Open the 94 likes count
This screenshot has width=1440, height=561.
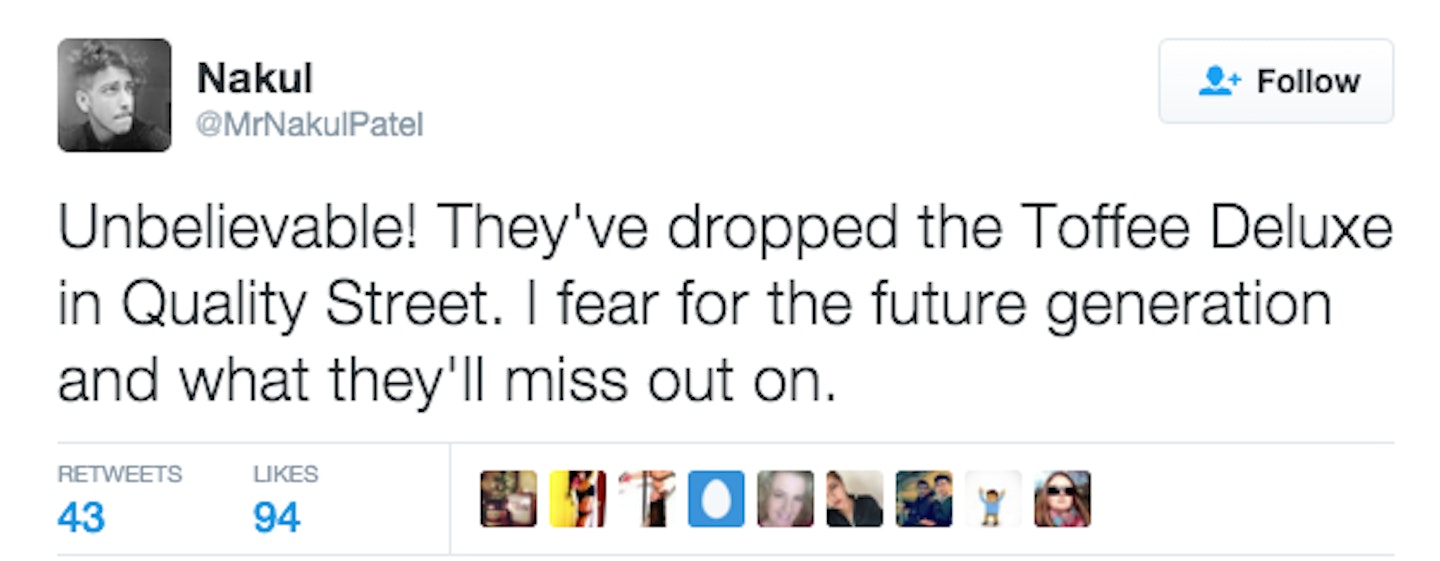click(277, 519)
